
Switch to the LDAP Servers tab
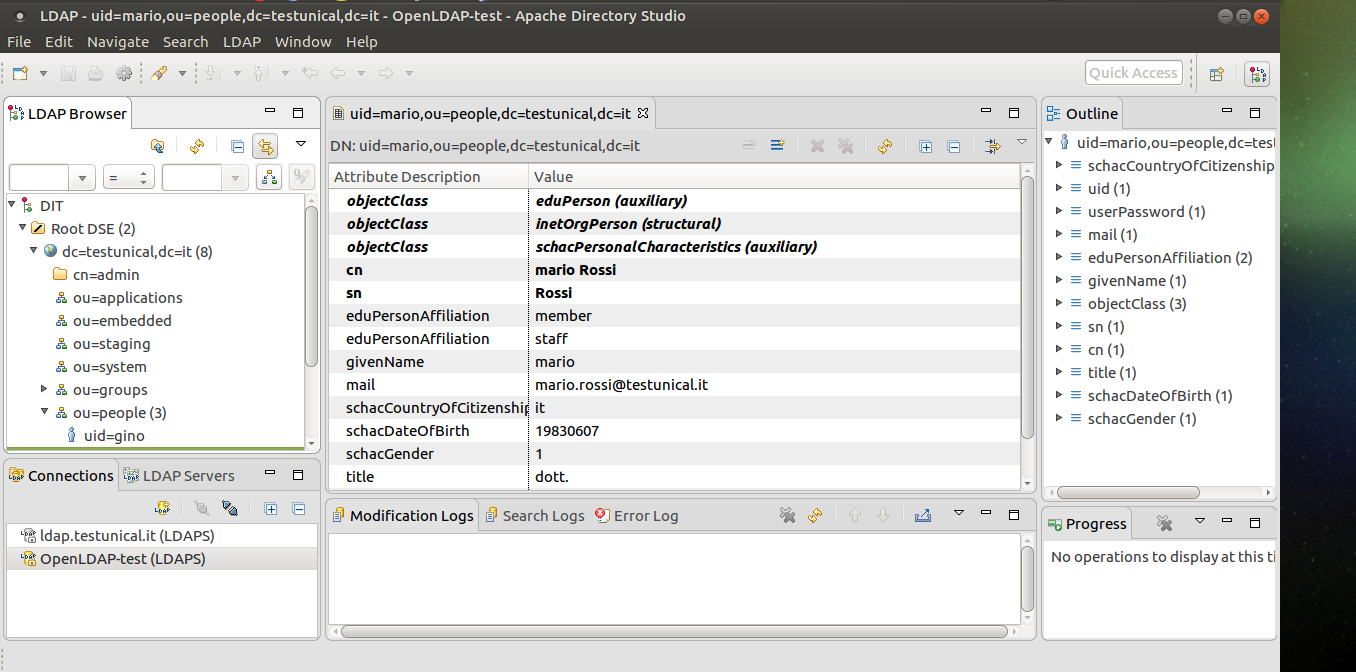pyautogui.click(x=179, y=476)
